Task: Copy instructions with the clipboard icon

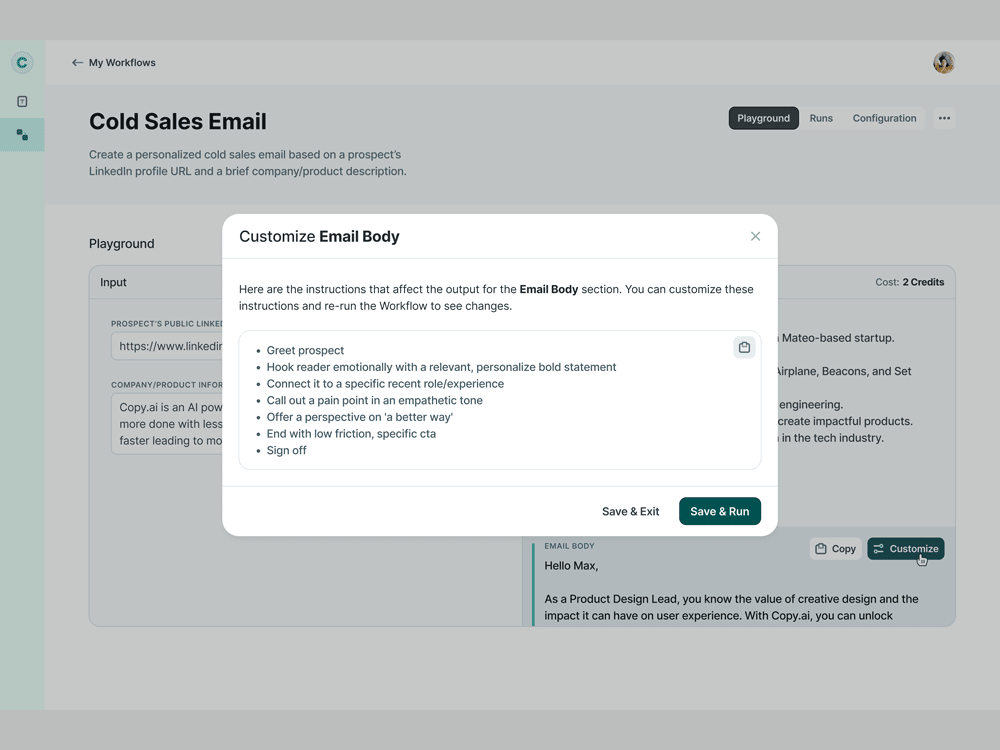Action: 744,348
